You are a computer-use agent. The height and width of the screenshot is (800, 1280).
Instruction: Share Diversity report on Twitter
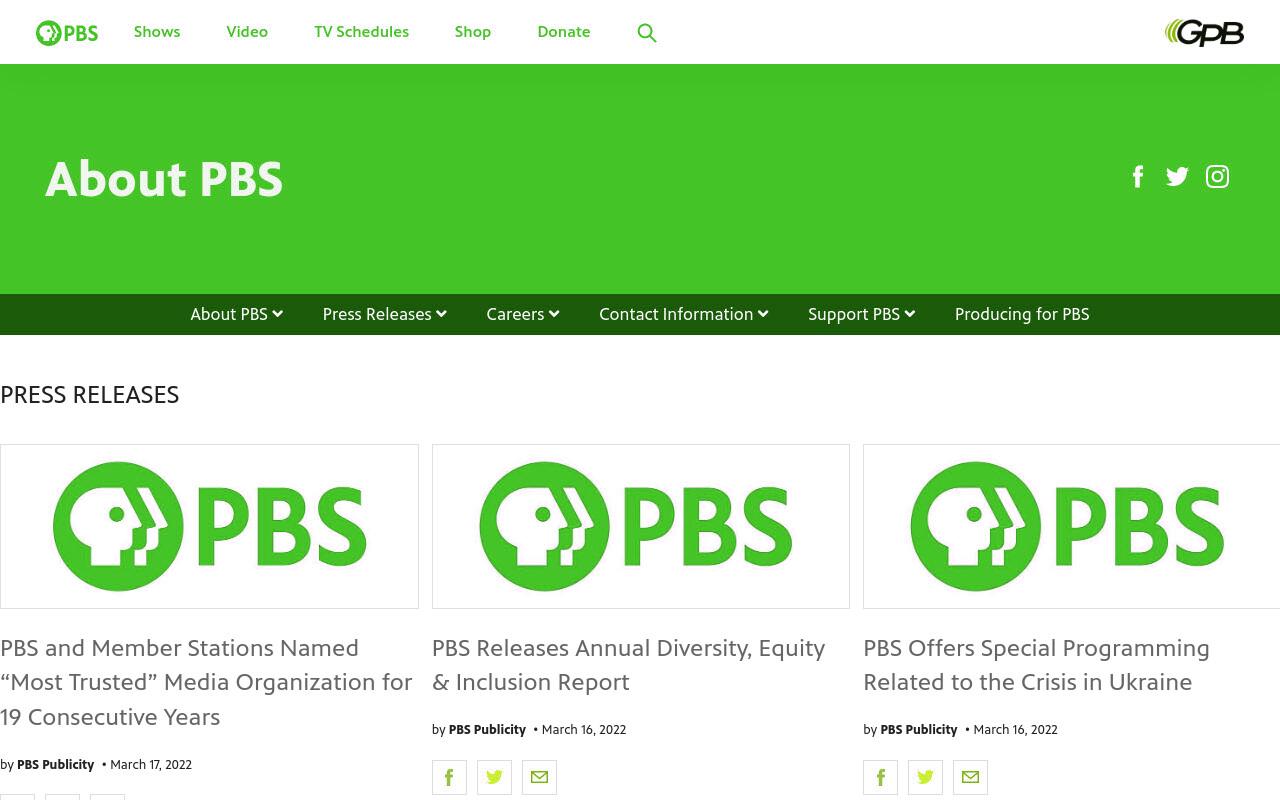pos(494,777)
